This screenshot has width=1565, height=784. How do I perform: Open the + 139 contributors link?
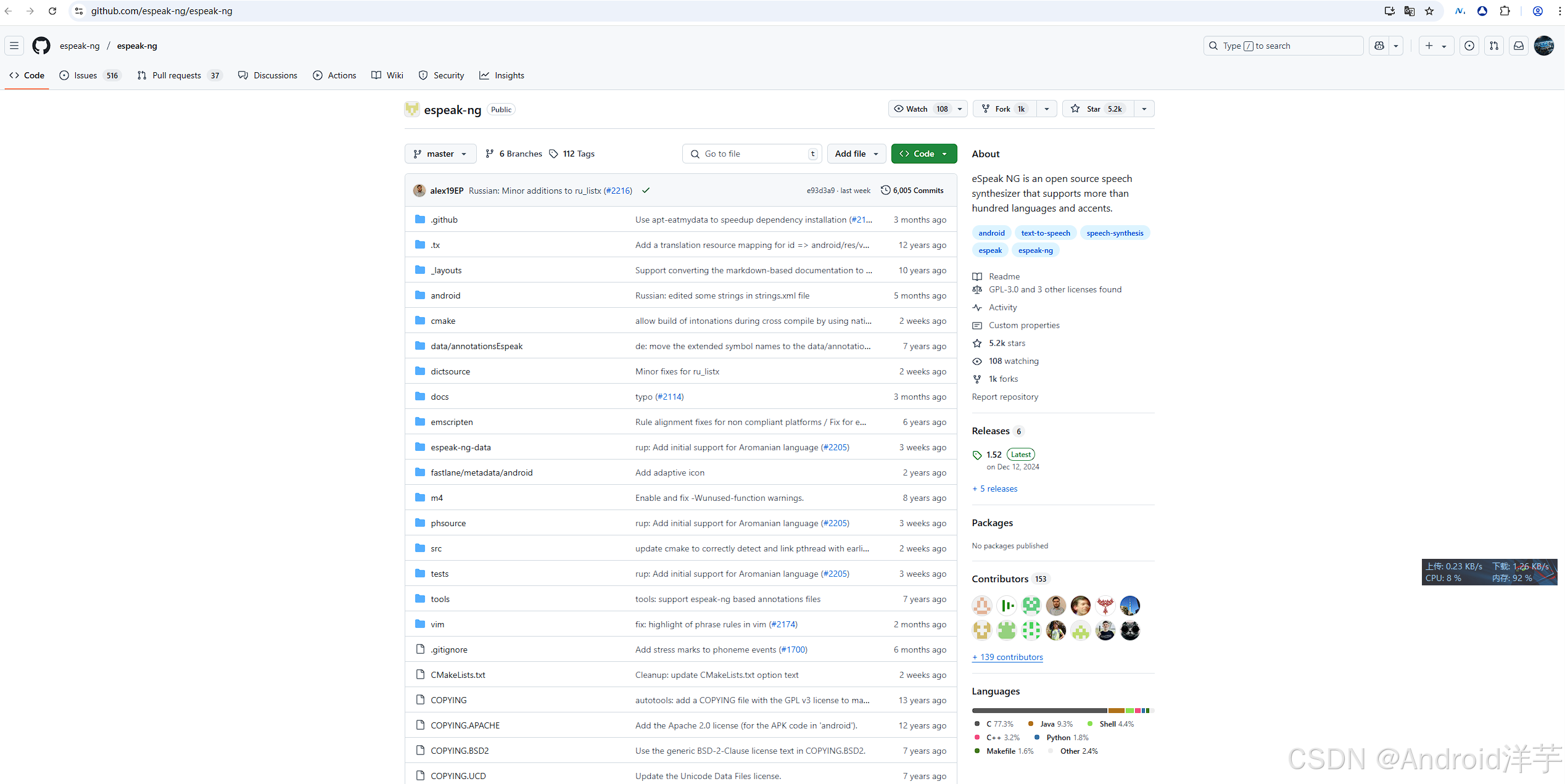(x=1007, y=657)
